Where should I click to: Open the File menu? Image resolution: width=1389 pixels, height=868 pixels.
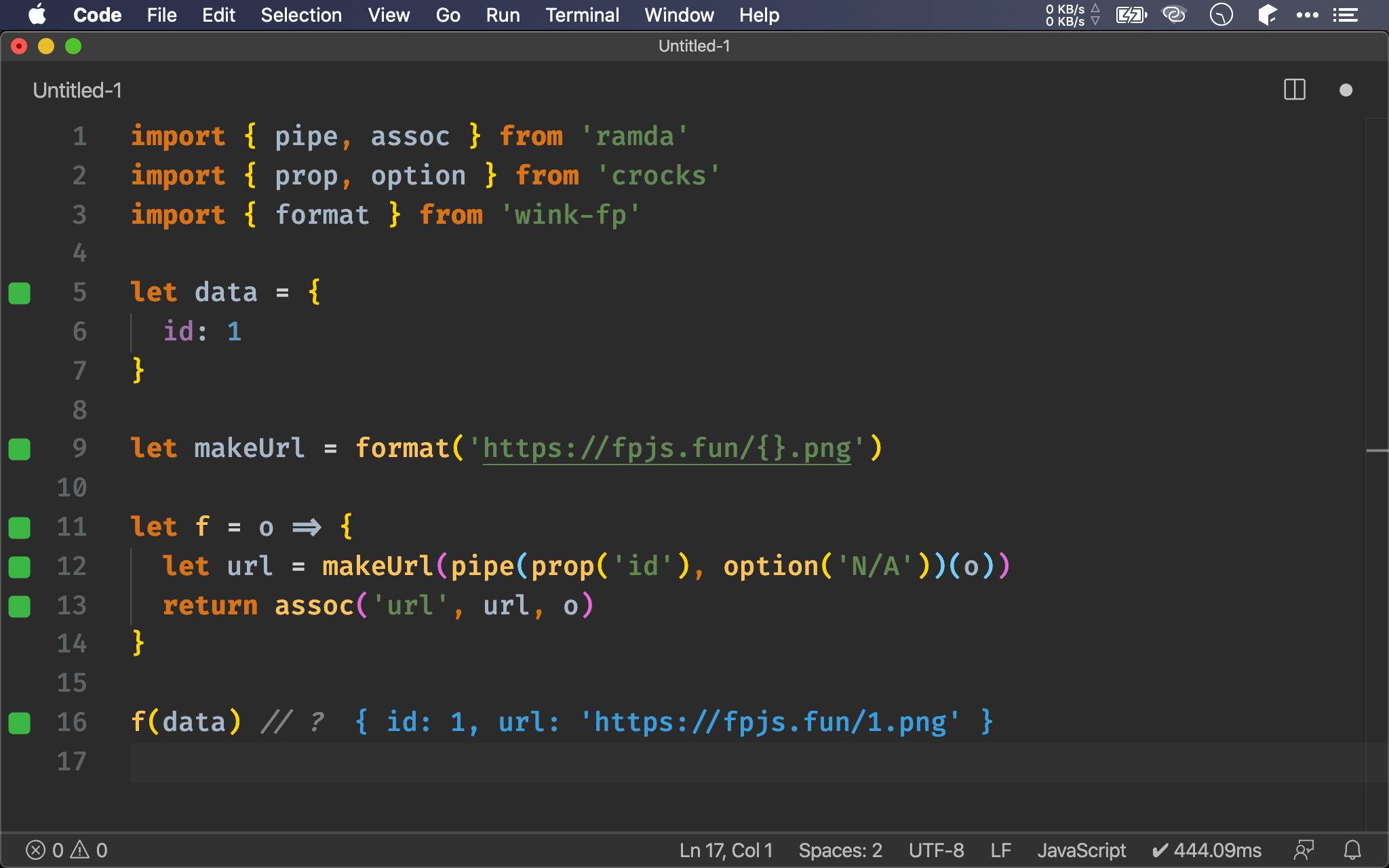[x=161, y=15]
